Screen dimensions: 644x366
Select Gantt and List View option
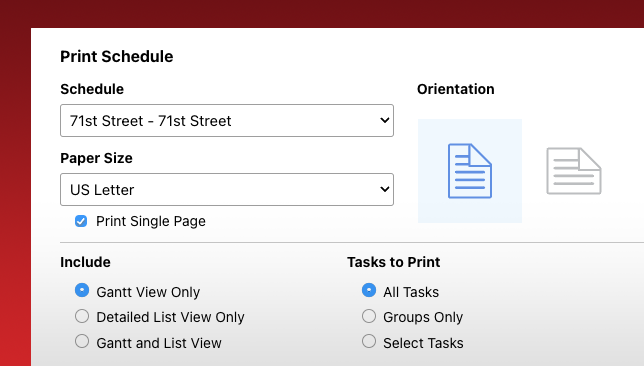point(82,341)
